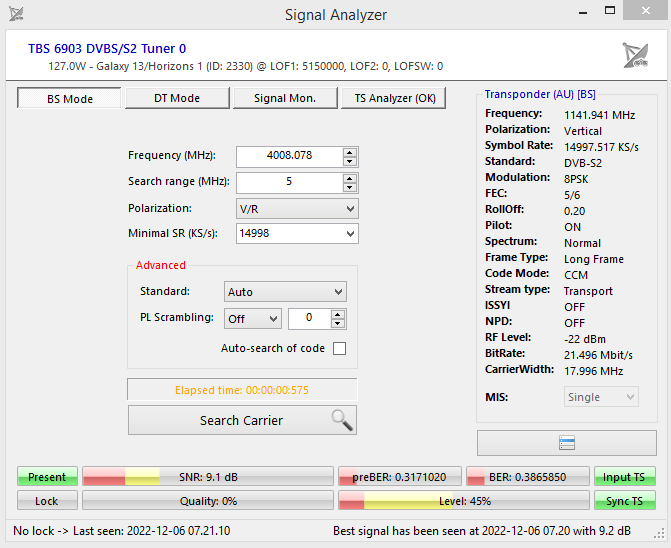This screenshot has width=671, height=548.
Task: Click the Present status indicator
Action: (47, 477)
